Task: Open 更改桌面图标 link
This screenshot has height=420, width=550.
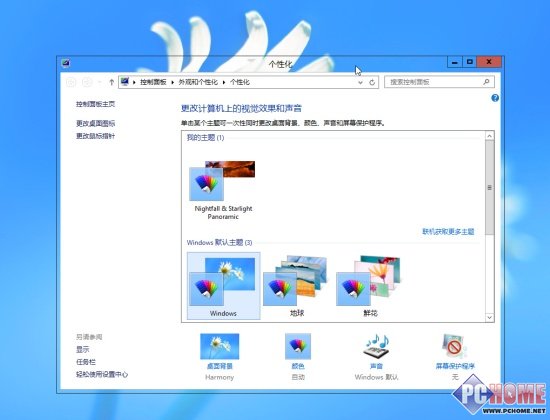Action: pos(95,123)
